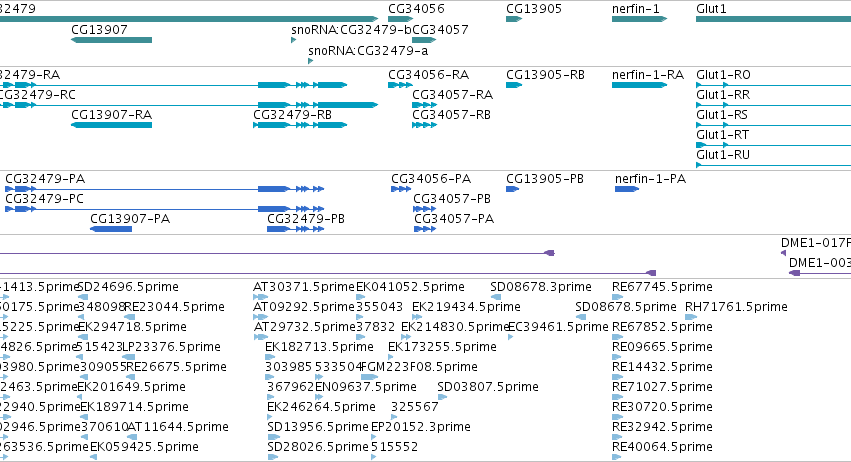Click EST EC39461.5prime
Viewport: 851px width, 462px height.
point(558,327)
